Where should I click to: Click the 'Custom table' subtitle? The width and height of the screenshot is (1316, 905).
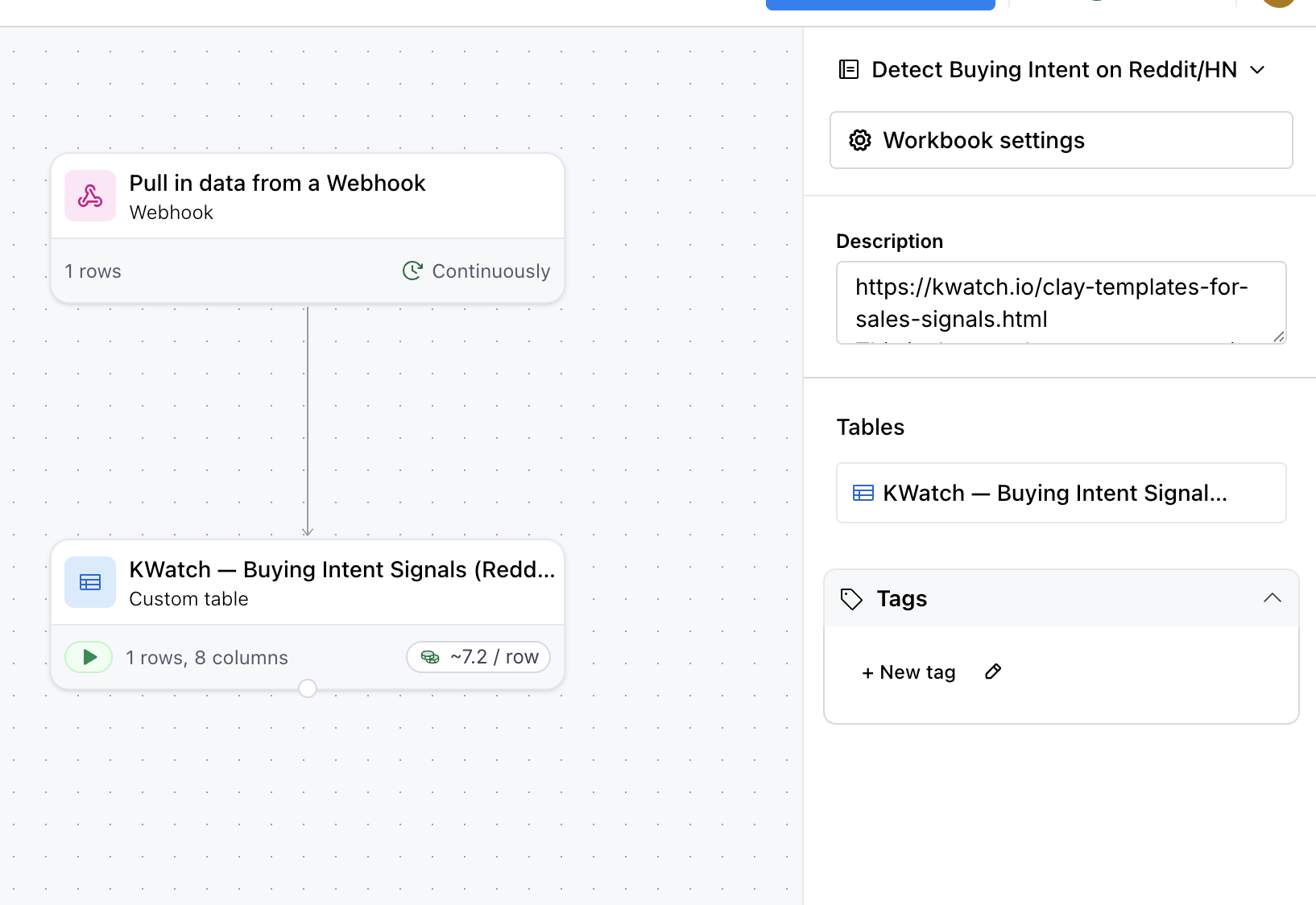point(188,599)
